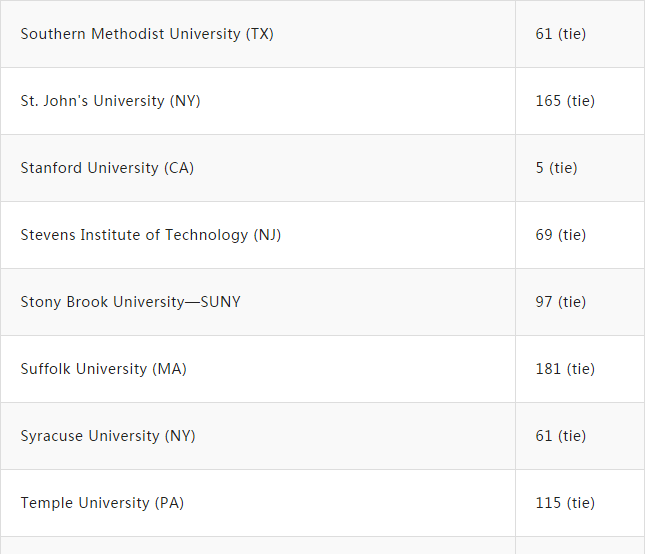Click the Stony Brook University—SUNY entry
This screenshot has height=554, width=645.
pos(130,302)
